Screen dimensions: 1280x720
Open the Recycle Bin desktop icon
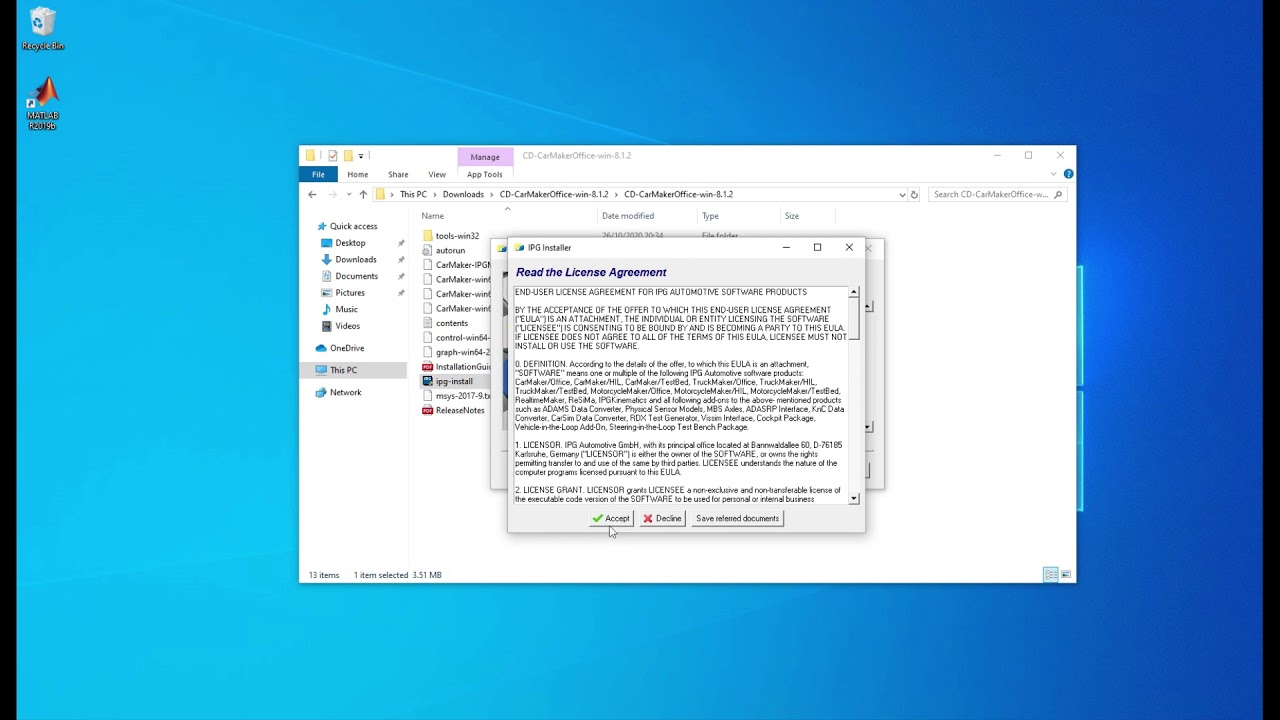click(x=42, y=29)
